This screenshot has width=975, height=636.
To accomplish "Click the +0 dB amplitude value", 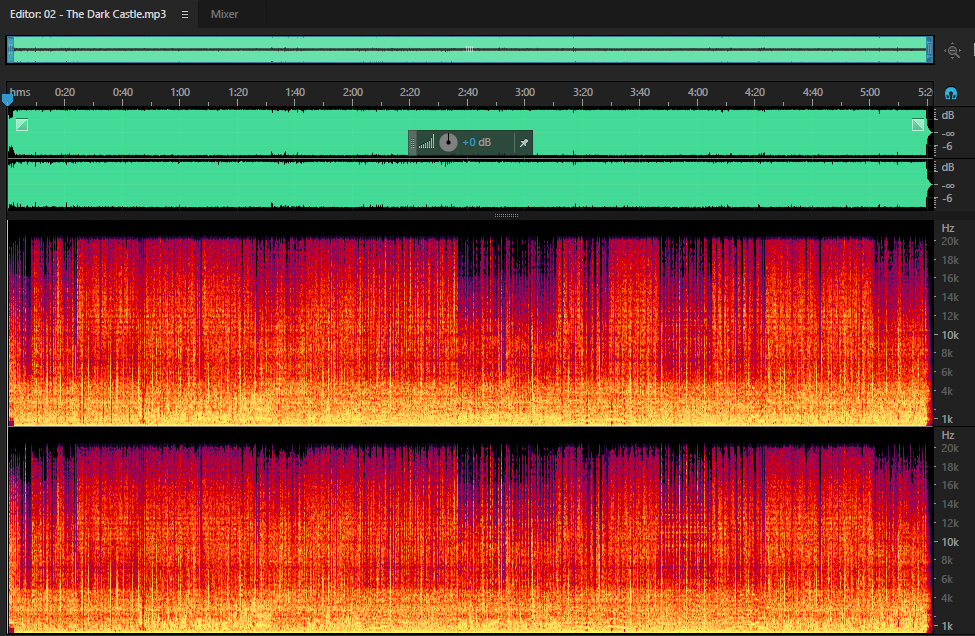I will click(477, 142).
